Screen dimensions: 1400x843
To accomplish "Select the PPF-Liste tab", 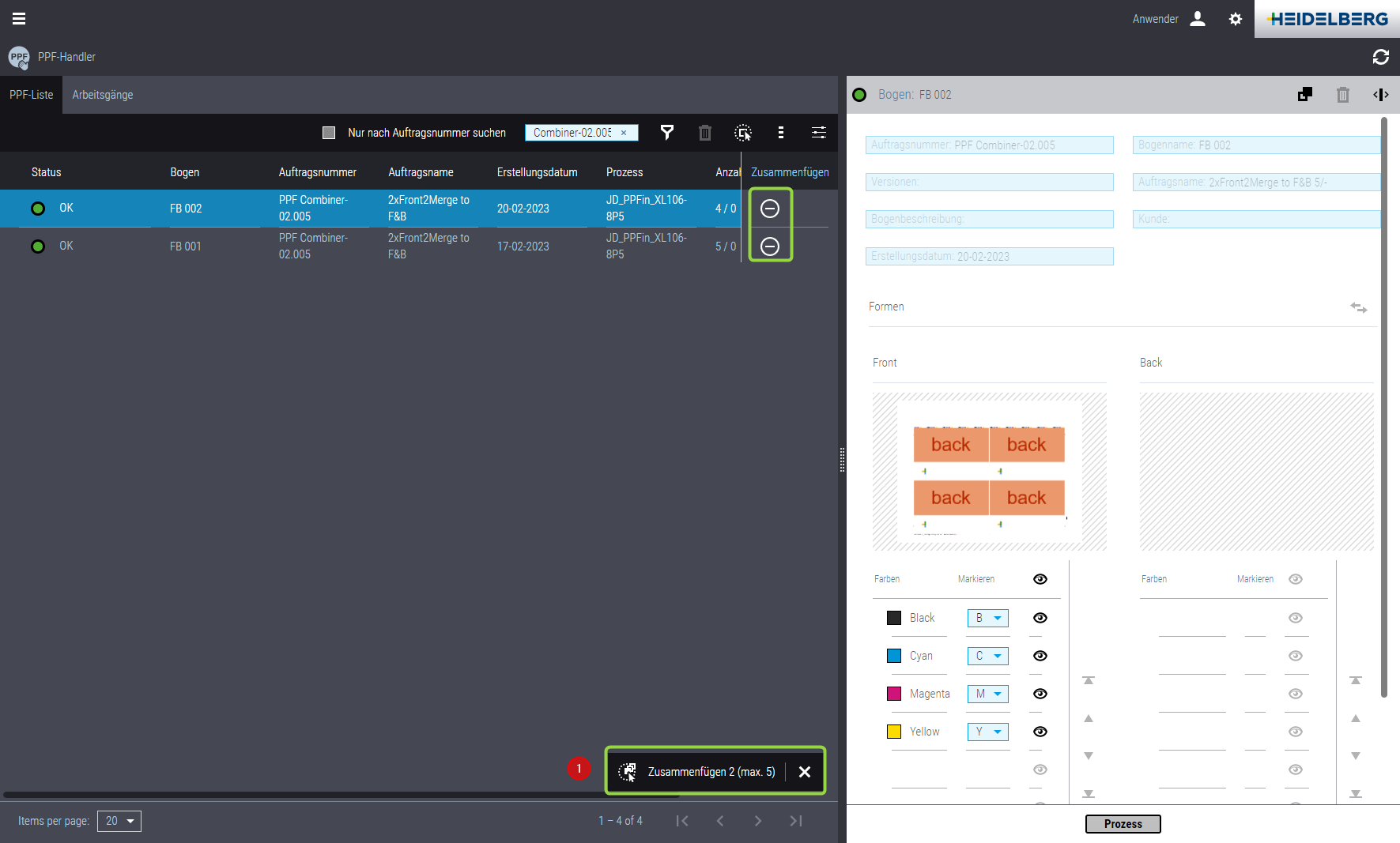I will click(x=32, y=95).
